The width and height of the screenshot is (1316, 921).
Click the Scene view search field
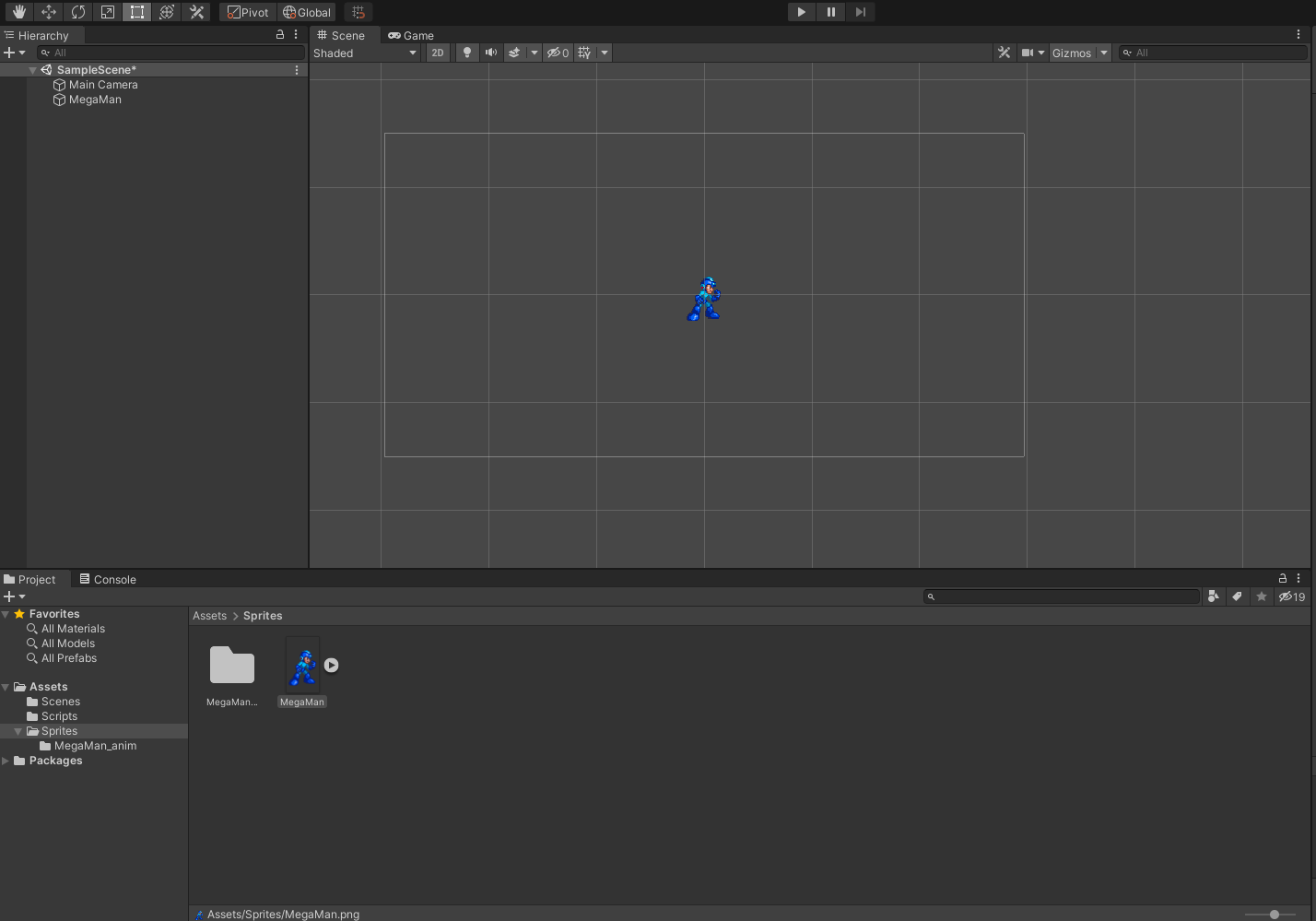(x=1213, y=53)
